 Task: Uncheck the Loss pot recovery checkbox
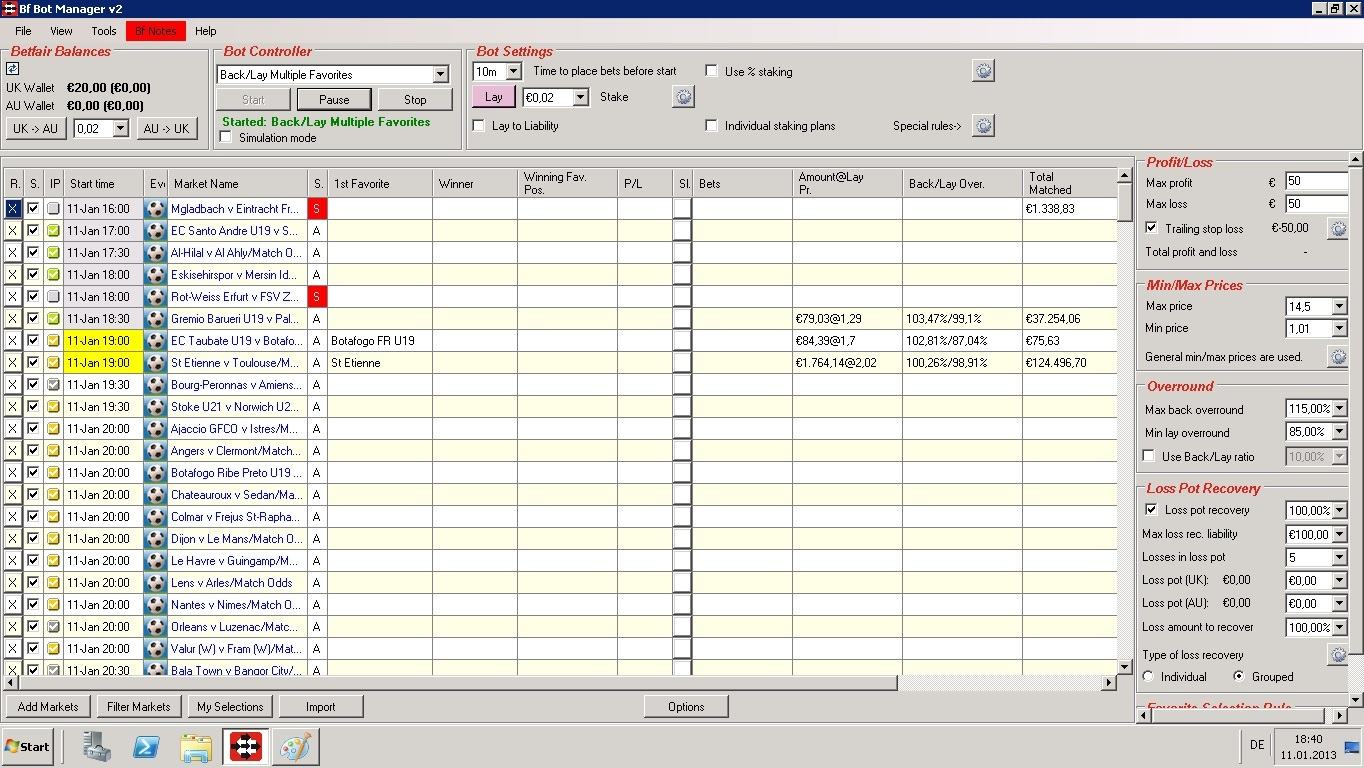(1151, 510)
